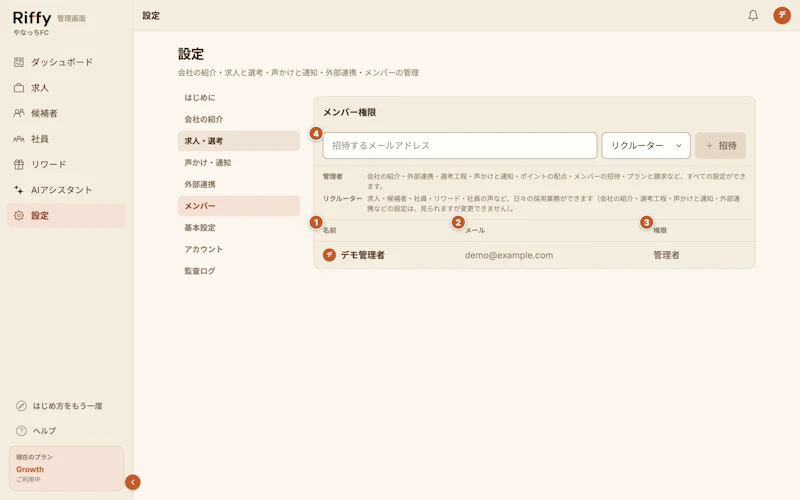Select 求人・選考 settings tab

pyautogui.click(x=238, y=141)
